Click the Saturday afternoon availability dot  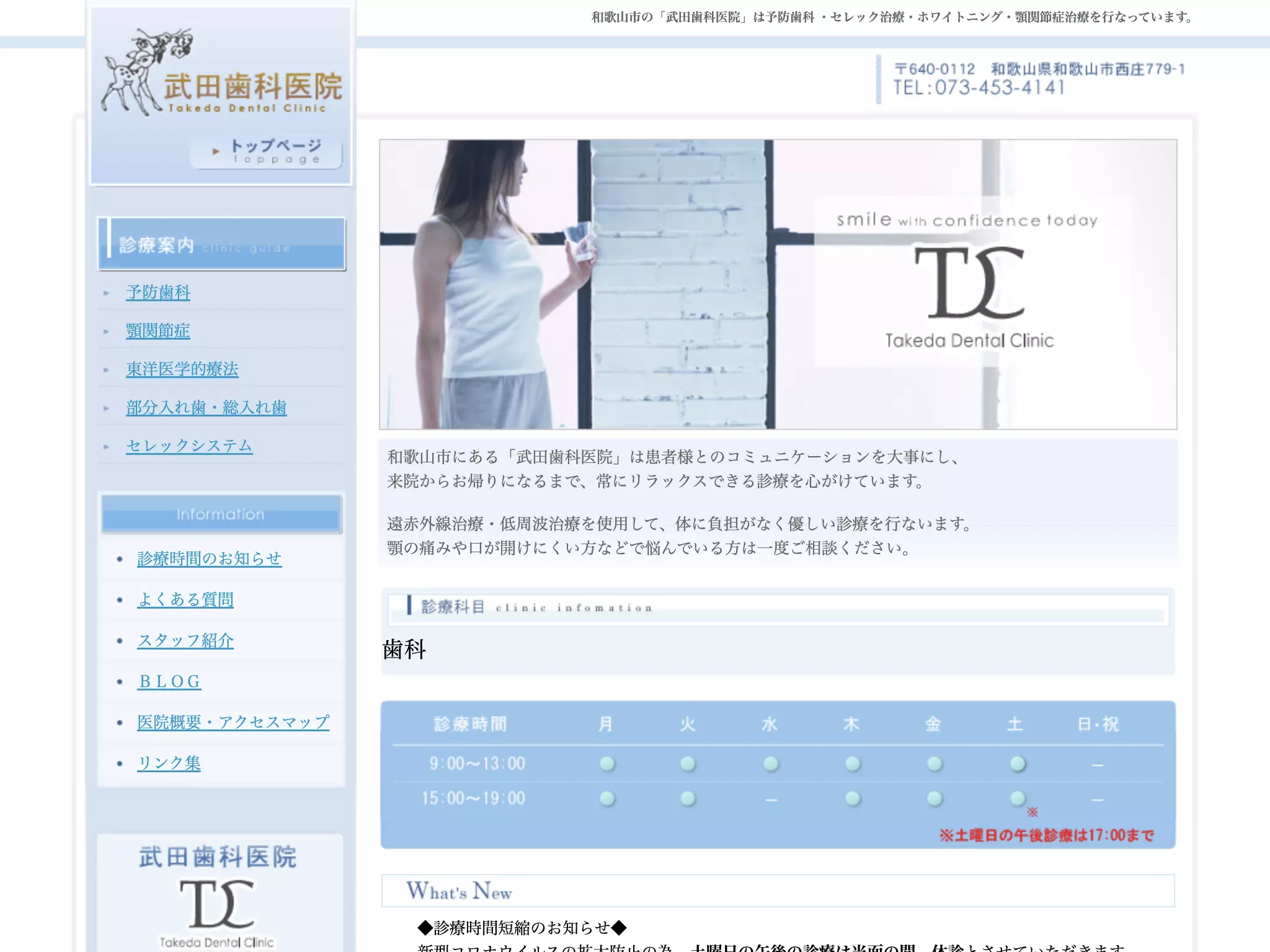tap(1018, 798)
